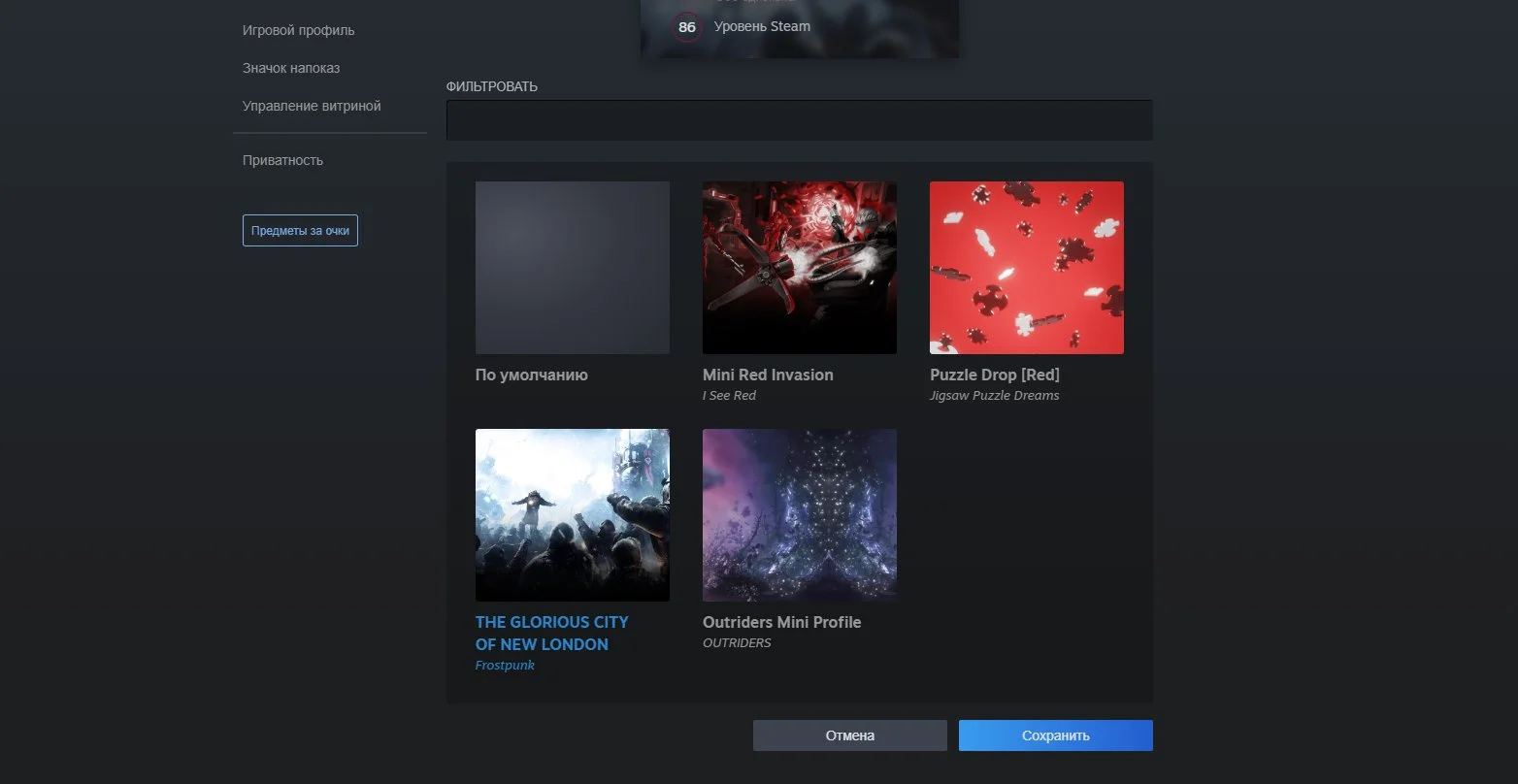Click the I See Red game name
Screen dimensions: 1518x784
click(x=729, y=396)
